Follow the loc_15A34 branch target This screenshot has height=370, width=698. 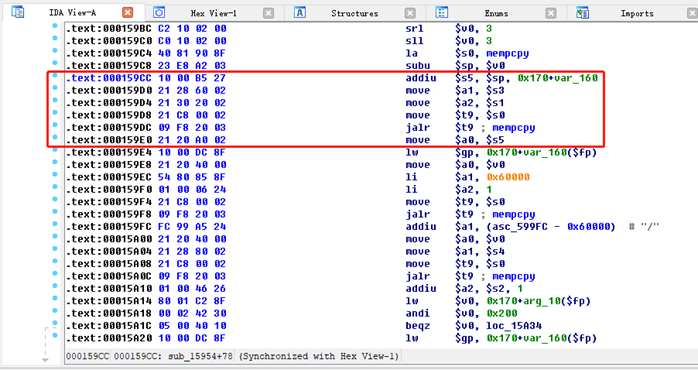514,325
